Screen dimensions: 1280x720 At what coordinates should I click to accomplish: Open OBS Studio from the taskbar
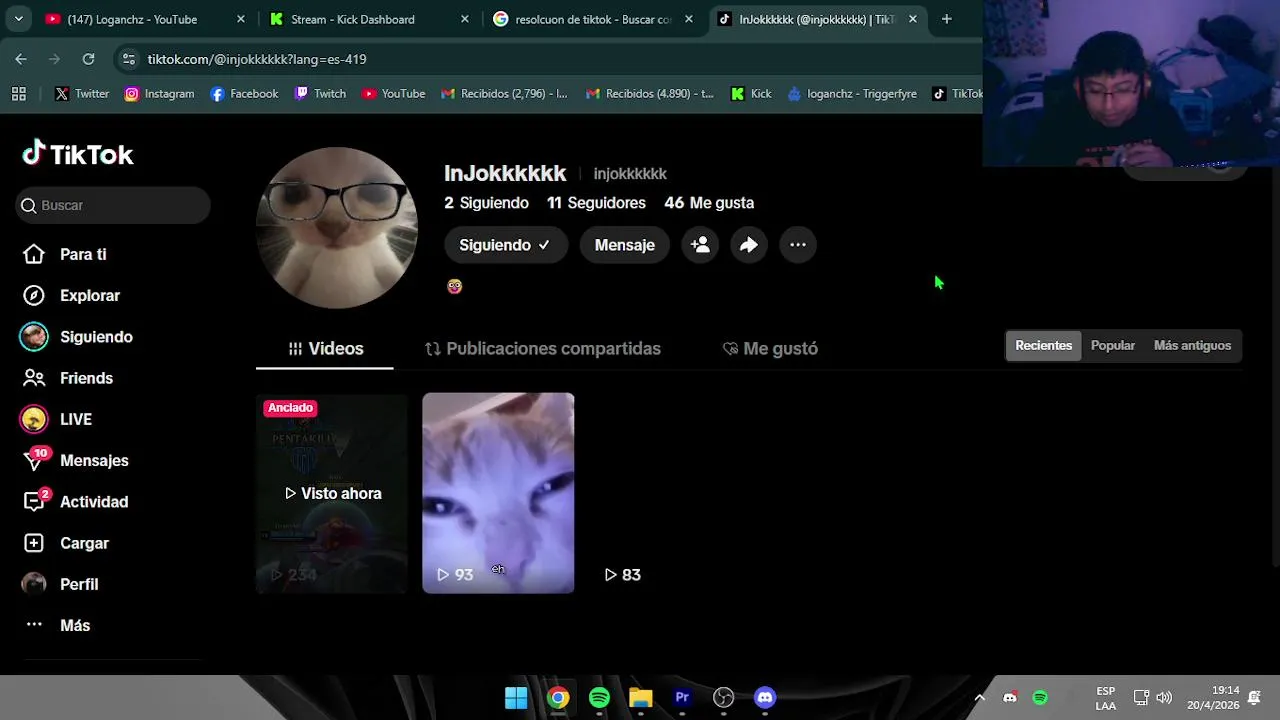coord(724,698)
